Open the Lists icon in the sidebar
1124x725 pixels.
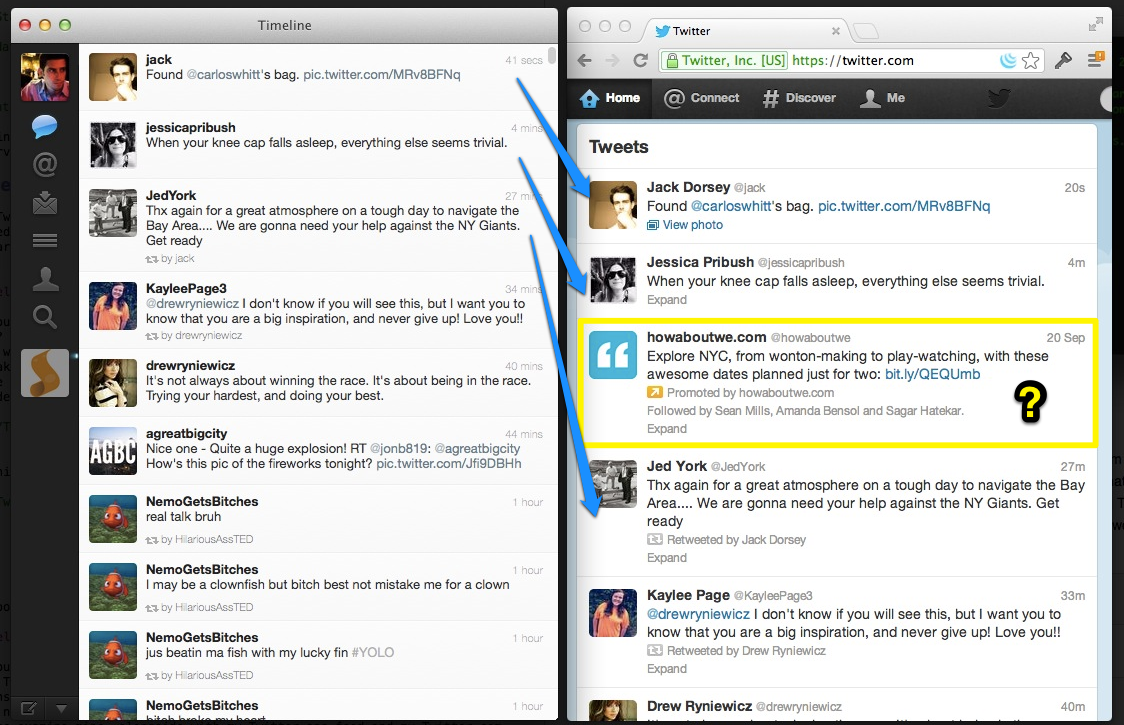[44, 240]
